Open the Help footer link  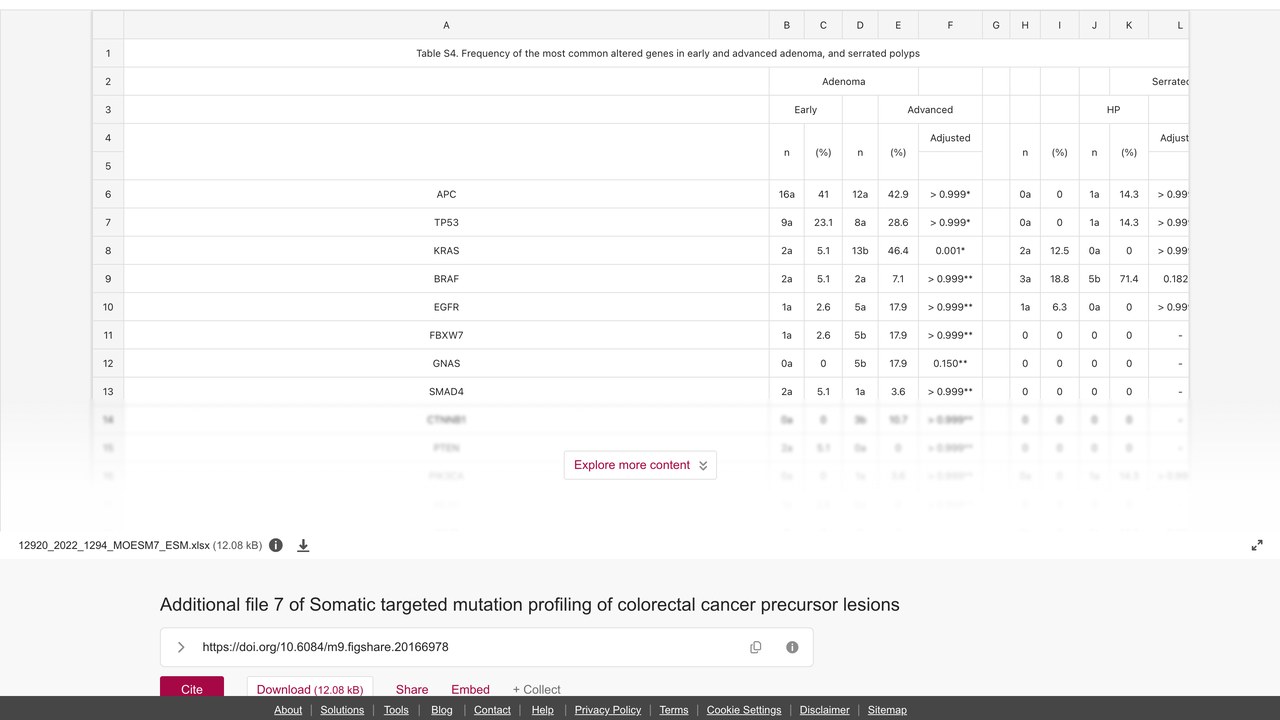(543, 710)
